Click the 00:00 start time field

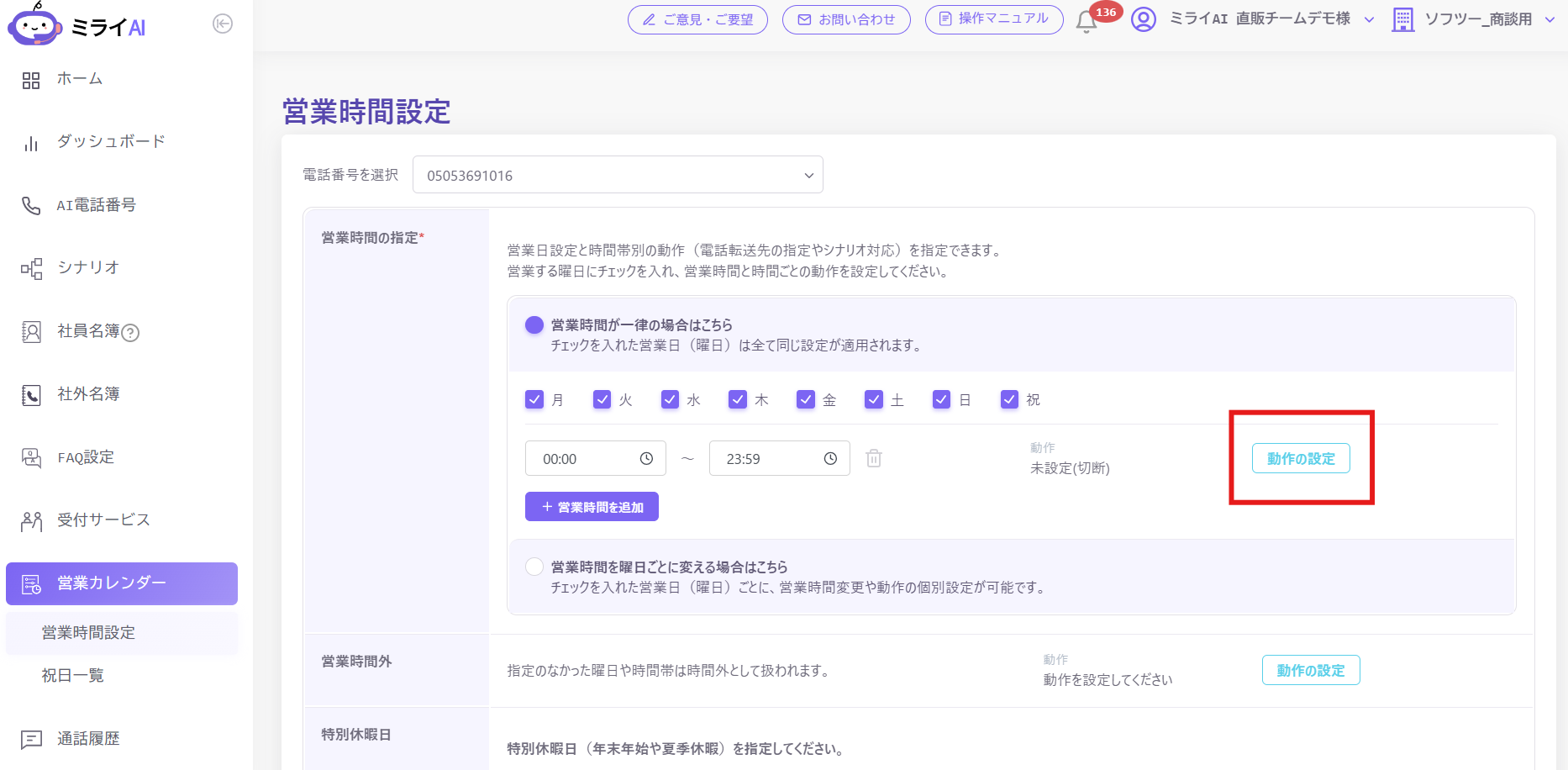coord(596,458)
